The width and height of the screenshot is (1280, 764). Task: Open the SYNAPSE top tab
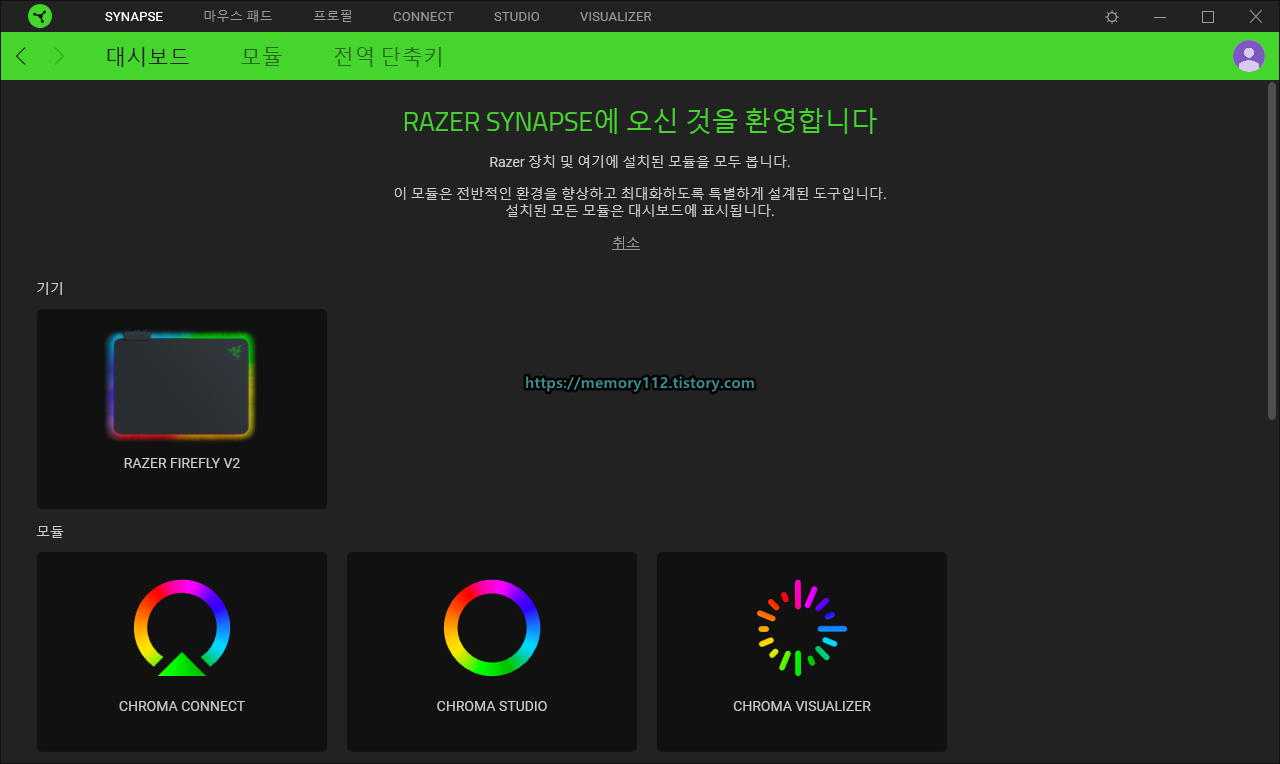[x=134, y=17]
